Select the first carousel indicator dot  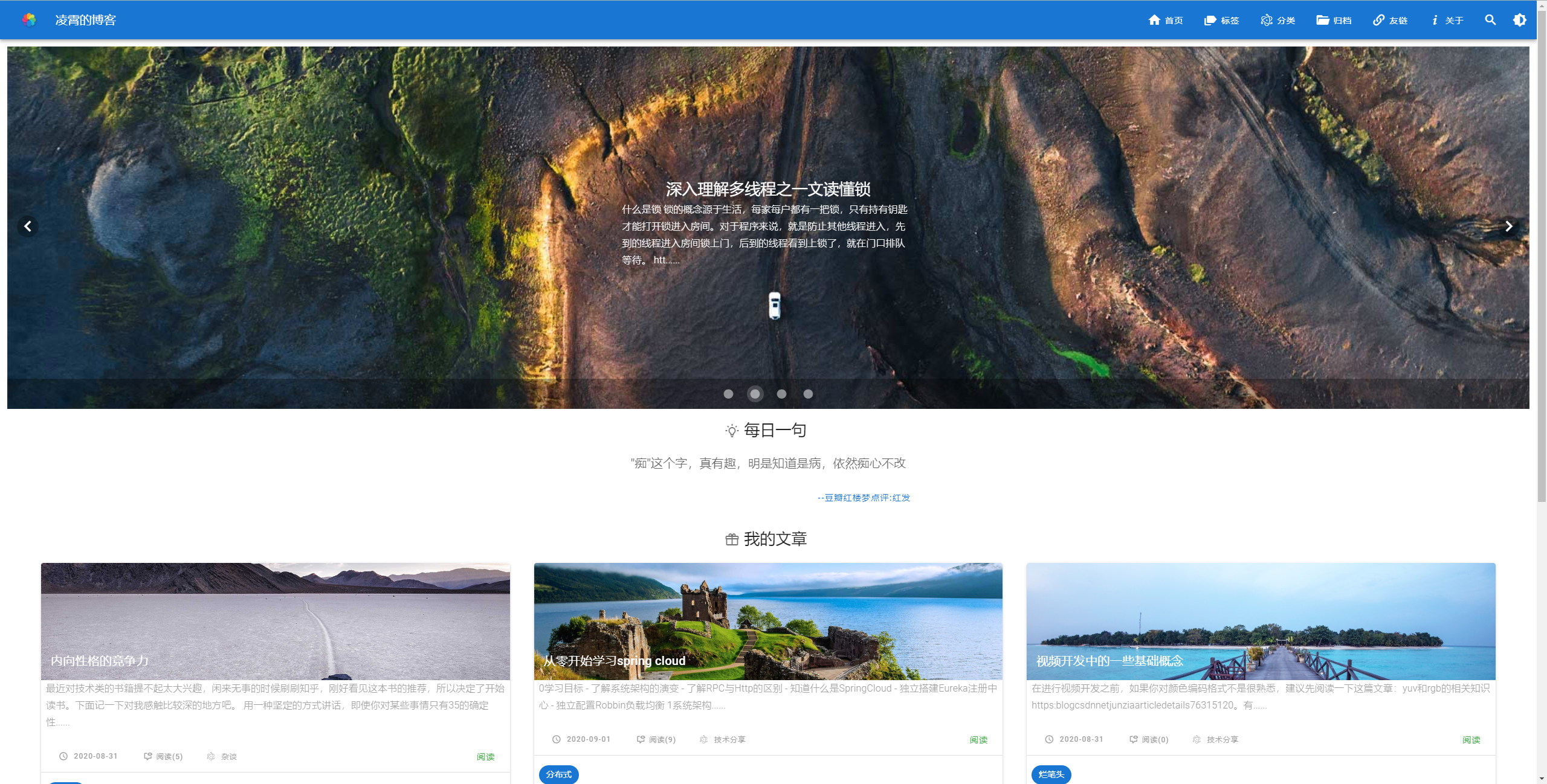728,394
